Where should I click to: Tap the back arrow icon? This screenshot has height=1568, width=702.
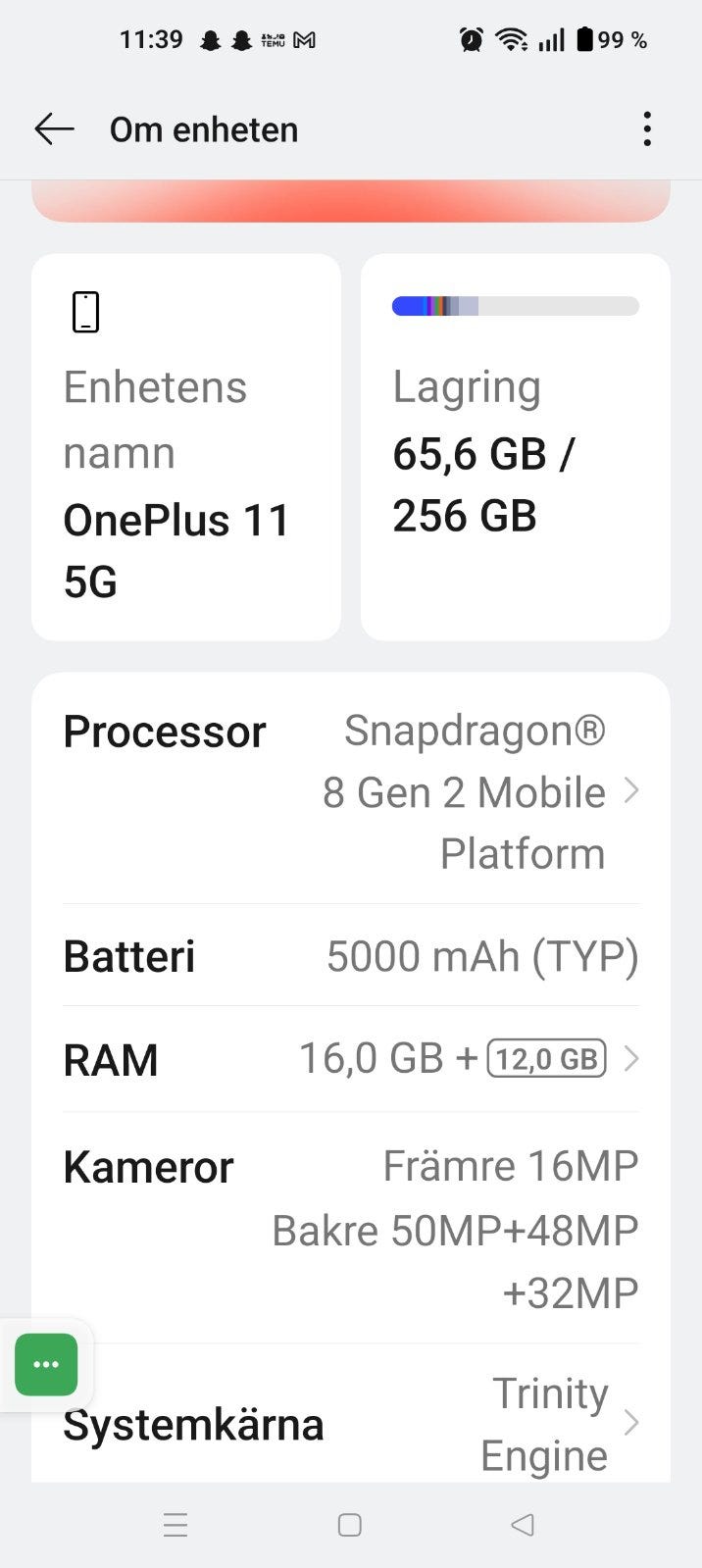click(54, 129)
